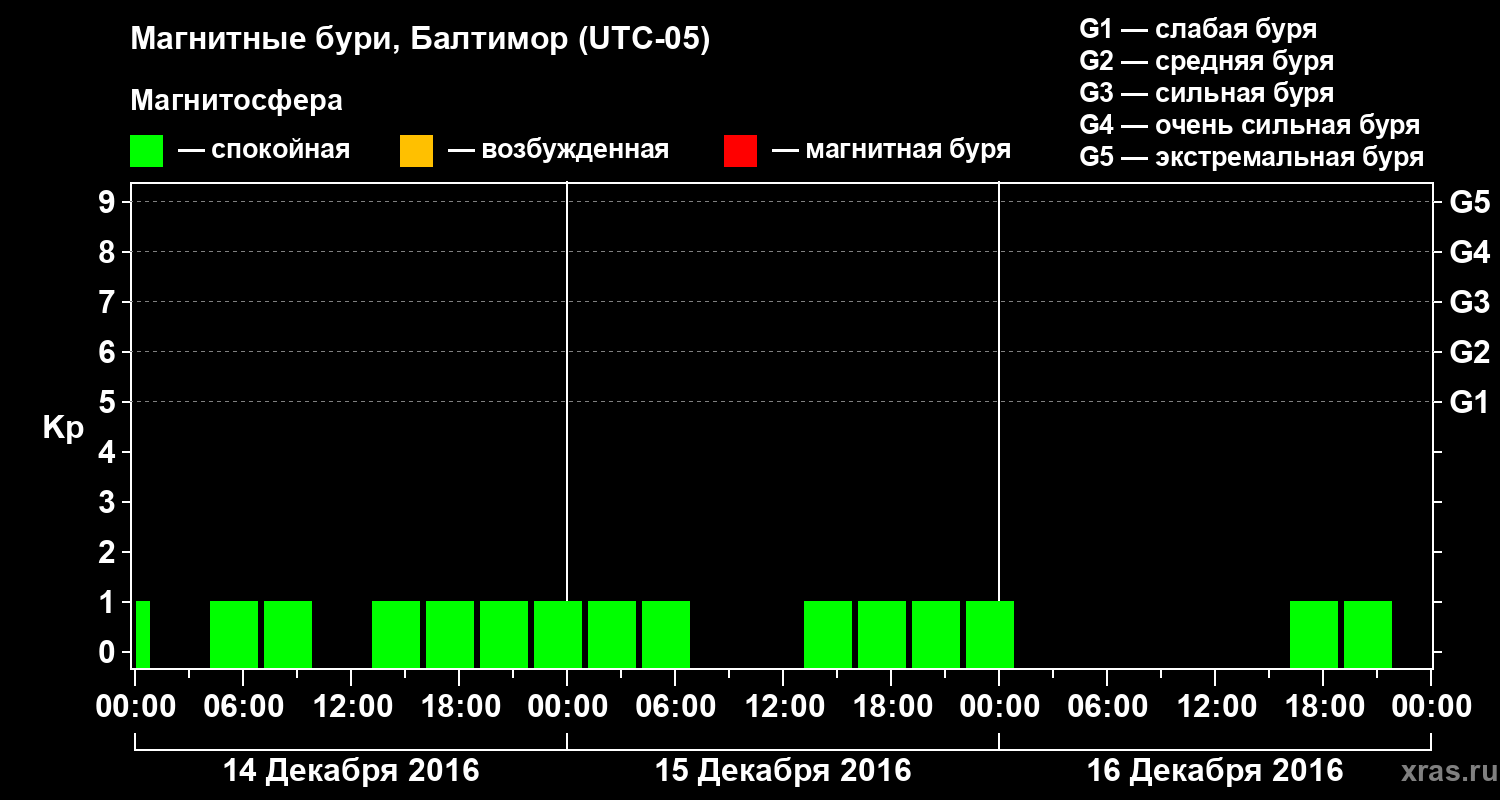Click the G5 label on the right axis

coord(1469,202)
